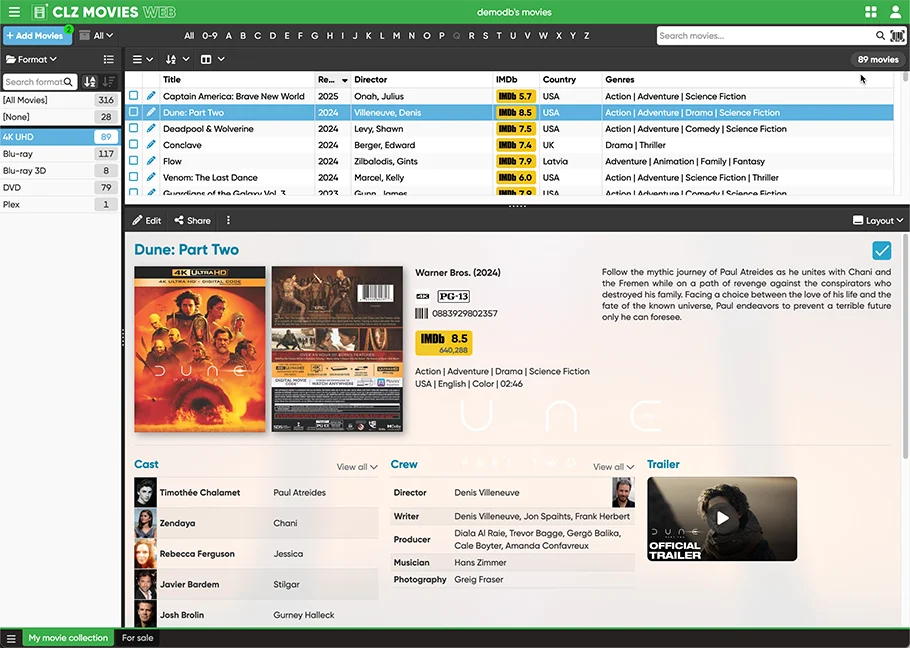The height and width of the screenshot is (648, 910).
Task: Switch to For sale tab
Action: click(138, 638)
